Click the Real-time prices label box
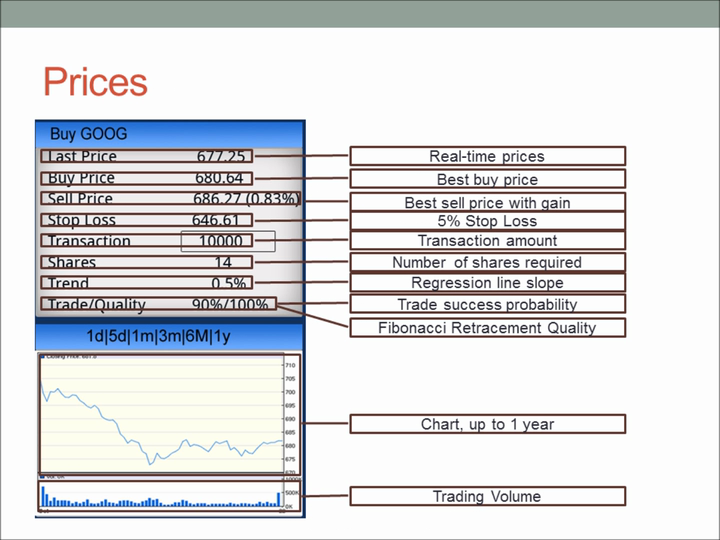Viewport: 720px width, 540px height. [x=487, y=156]
